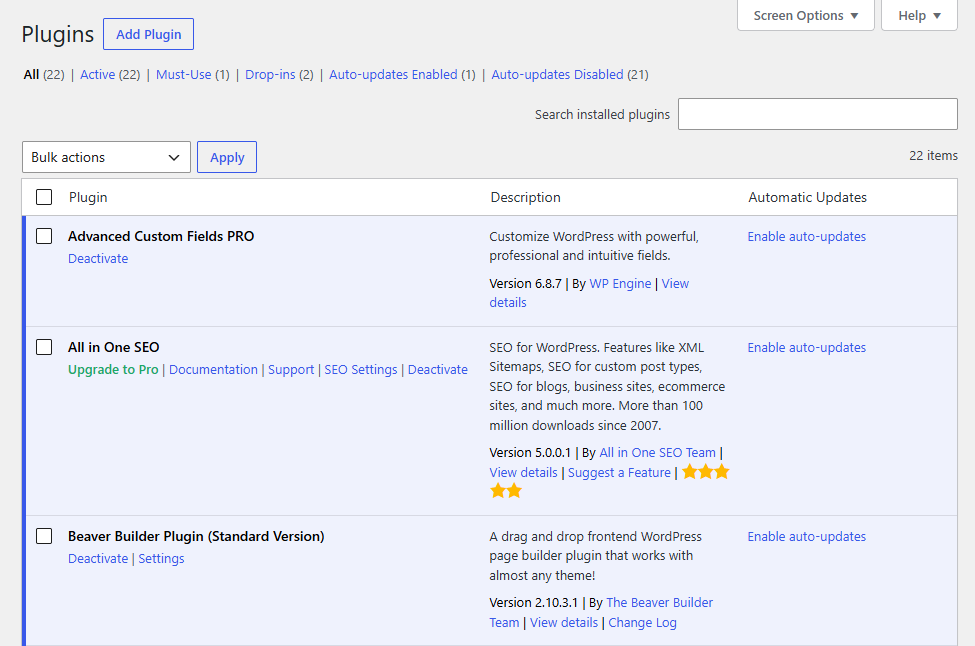This screenshot has width=975, height=646.
Task: Show Auto-updates Enabled plugins
Action: click(x=393, y=75)
